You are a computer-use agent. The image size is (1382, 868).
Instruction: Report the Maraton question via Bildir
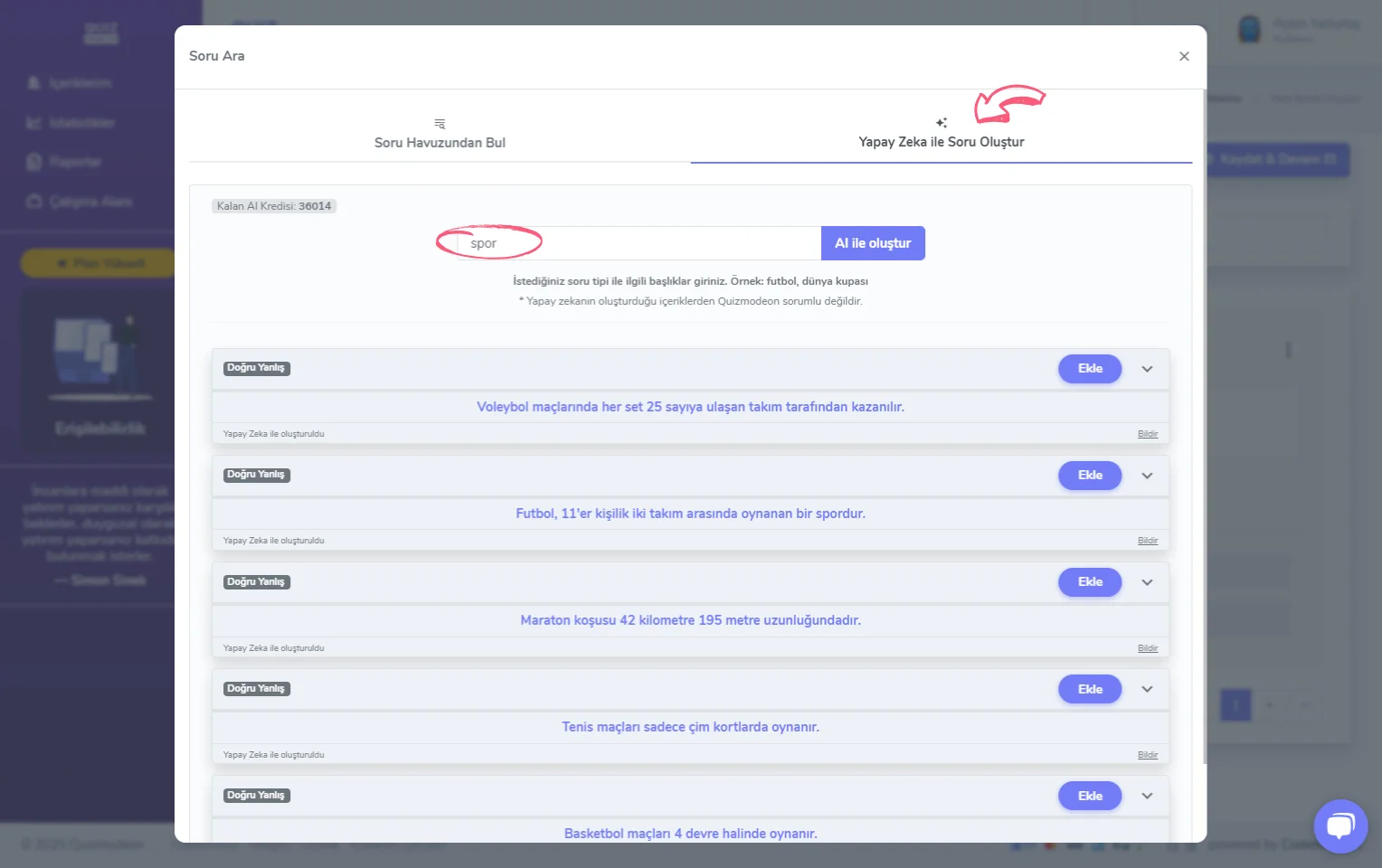pos(1148,648)
